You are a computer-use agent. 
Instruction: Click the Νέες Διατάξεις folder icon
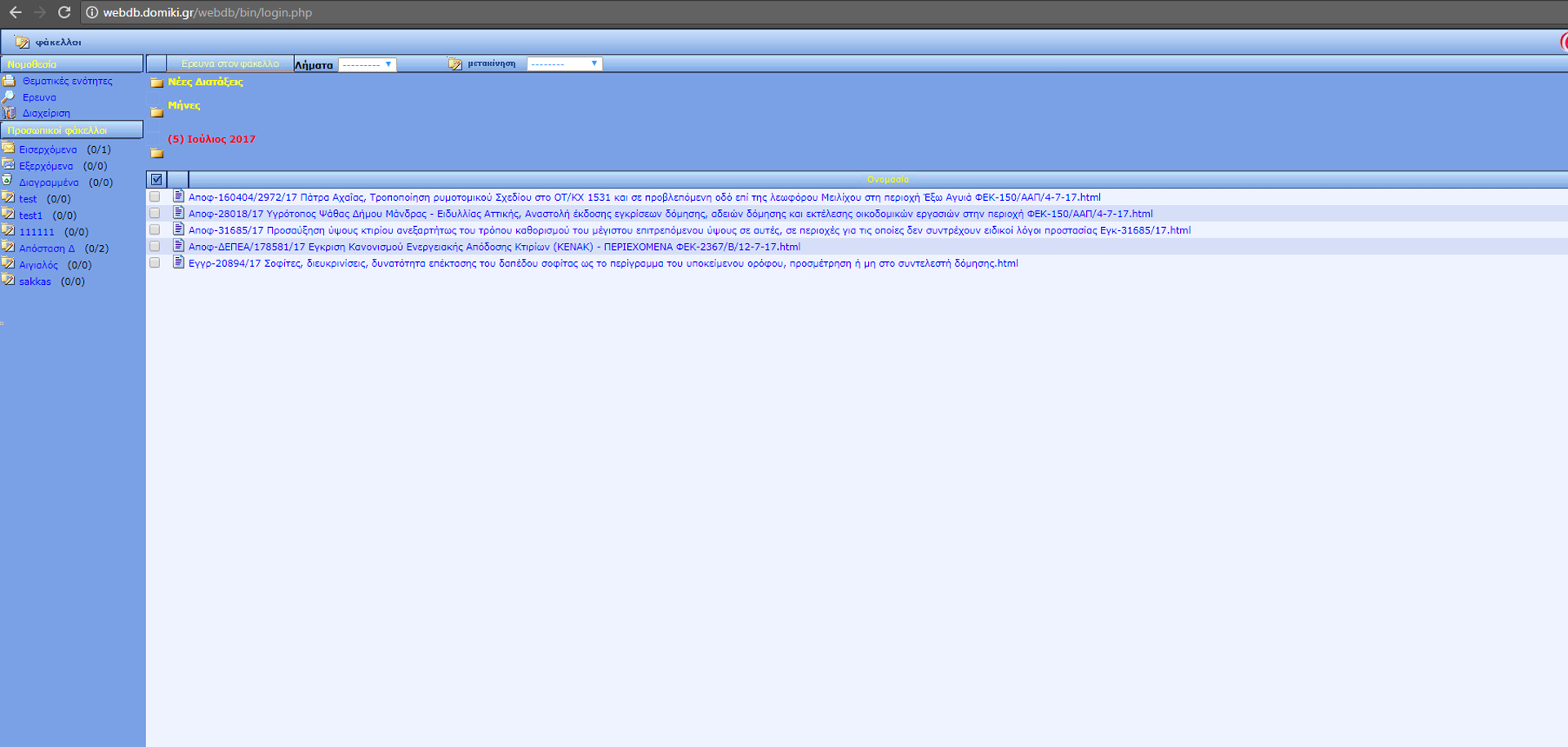157,82
